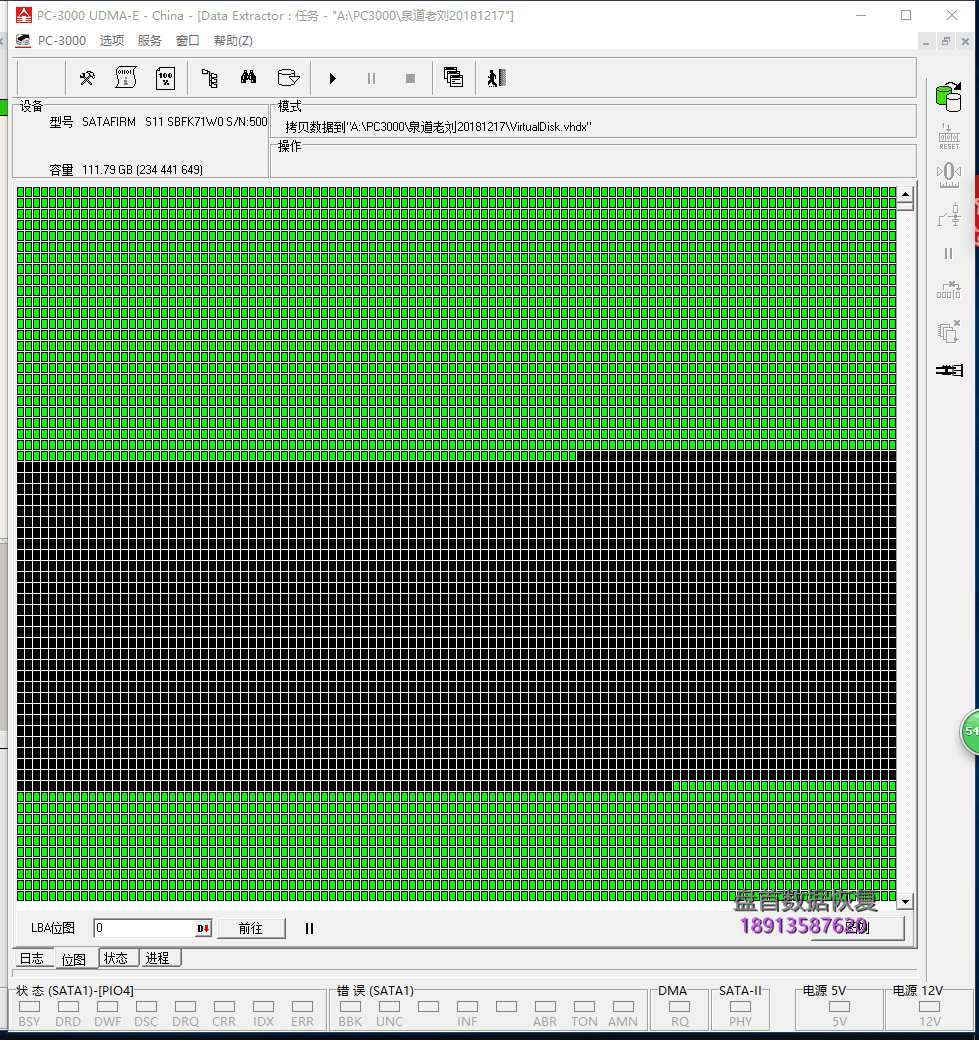979x1040 pixels.
Task: Open the tree structure view icon
Action: point(210,78)
